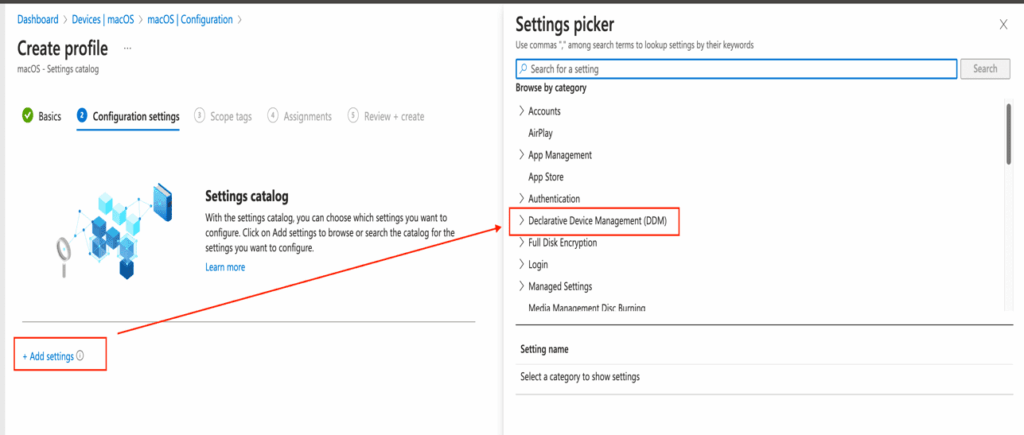Expand Declarative Device Management (DDM) category
This screenshot has height=435, width=1024.
521,220
